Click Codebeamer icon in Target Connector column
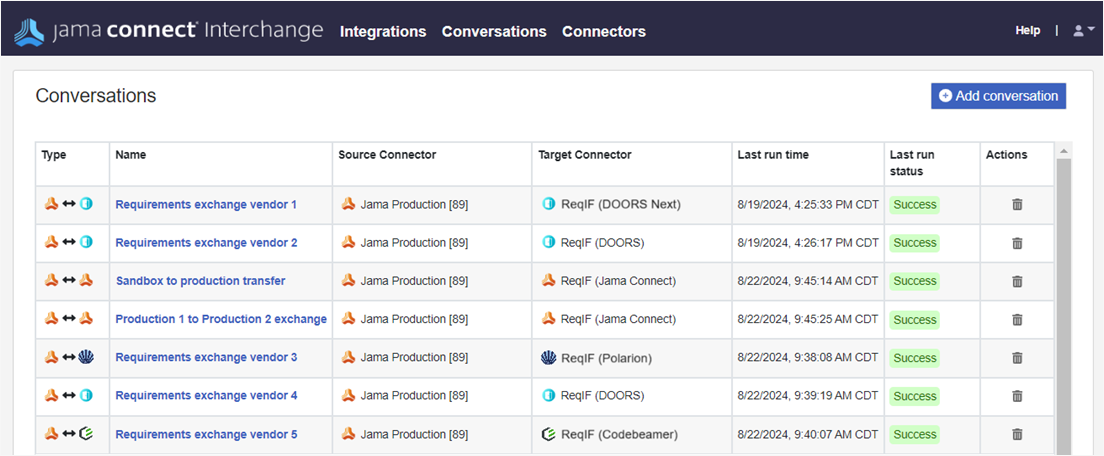1104x456 pixels. point(548,434)
